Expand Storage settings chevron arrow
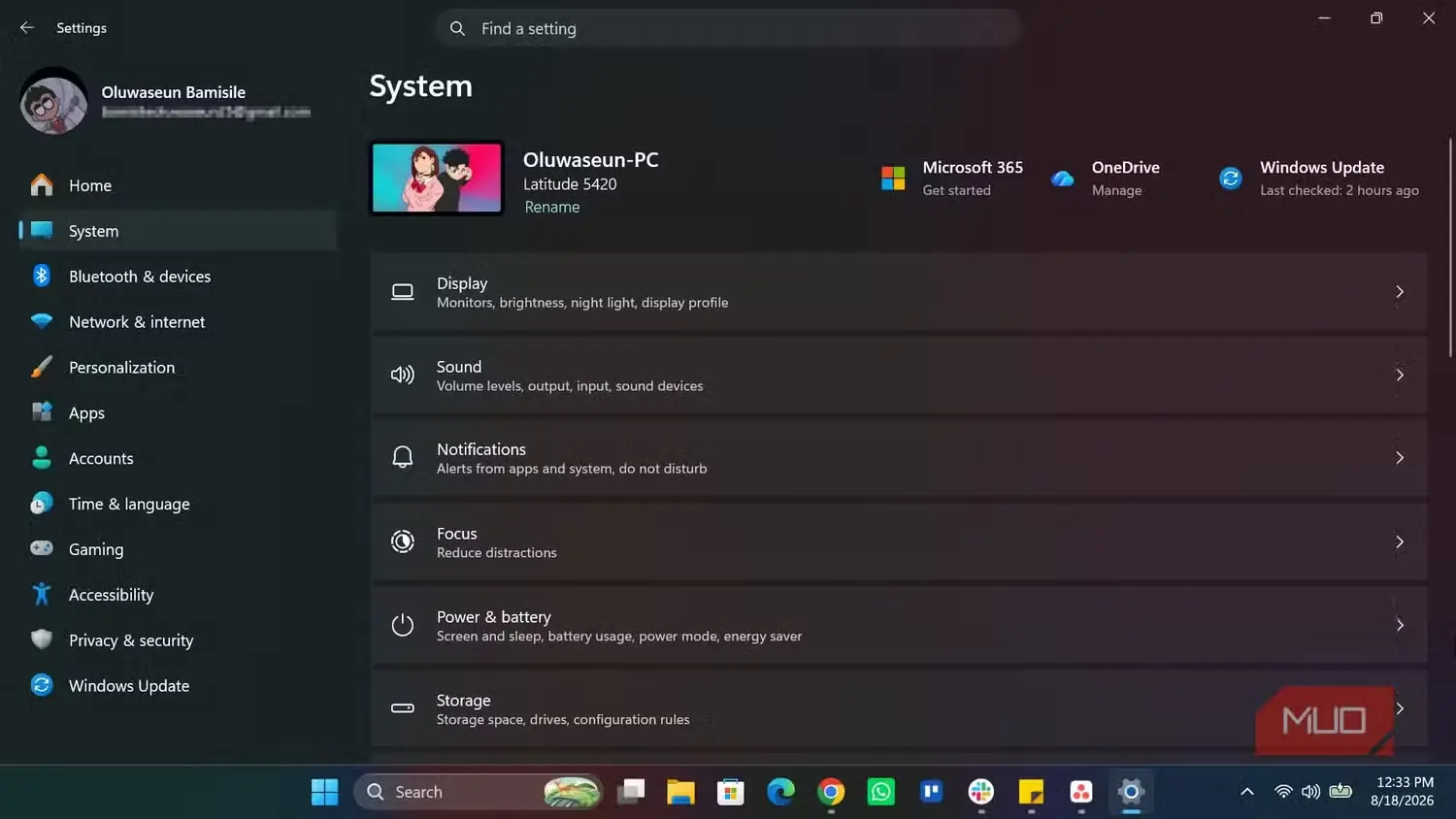 [x=1400, y=708]
